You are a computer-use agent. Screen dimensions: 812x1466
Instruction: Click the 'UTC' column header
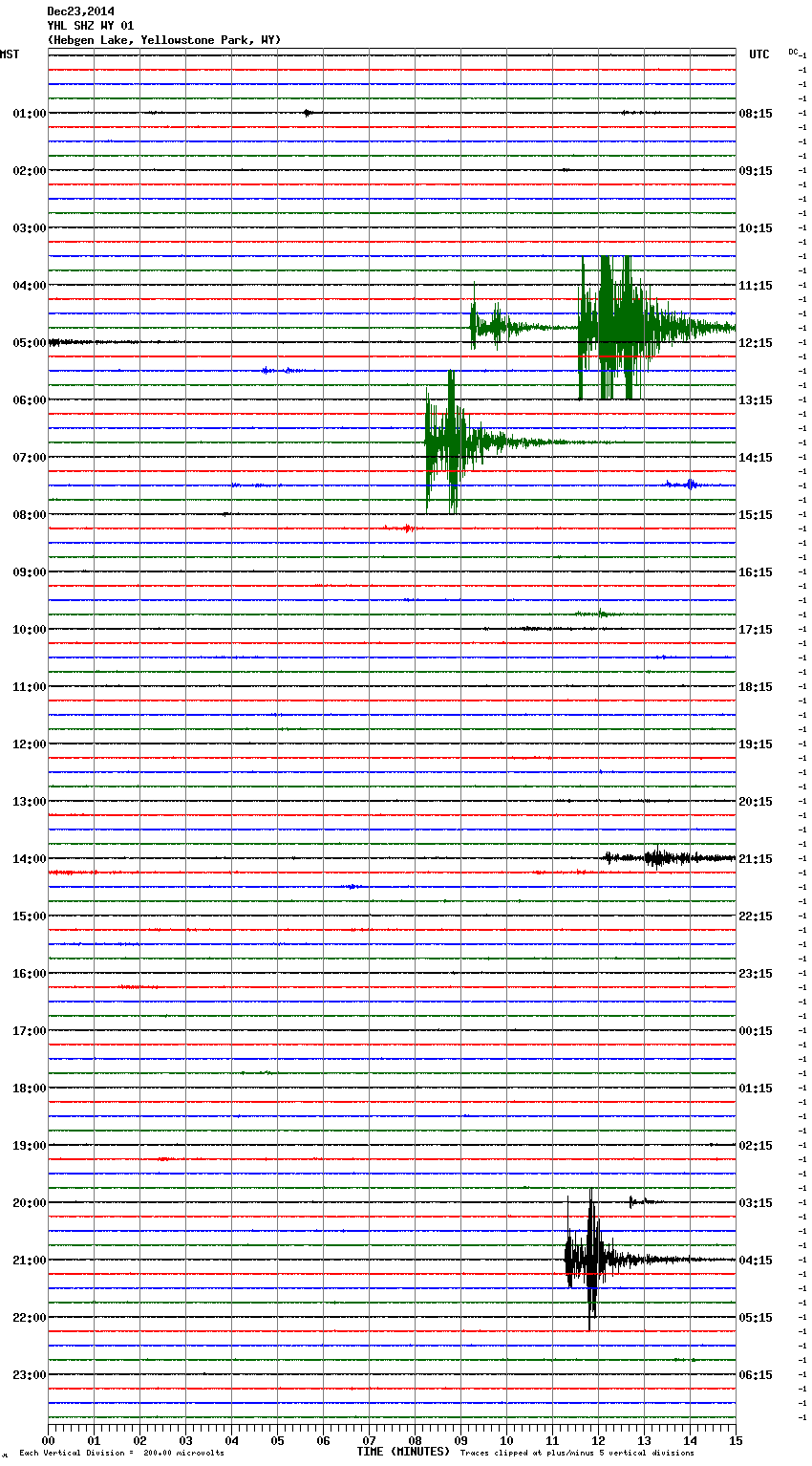pos(759,54)
